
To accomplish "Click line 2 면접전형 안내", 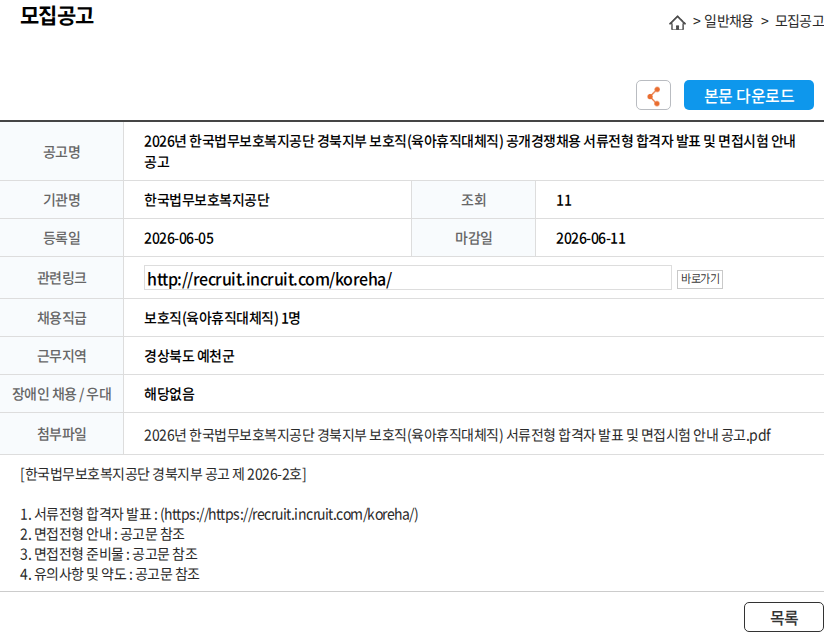I will pos(102,534).
